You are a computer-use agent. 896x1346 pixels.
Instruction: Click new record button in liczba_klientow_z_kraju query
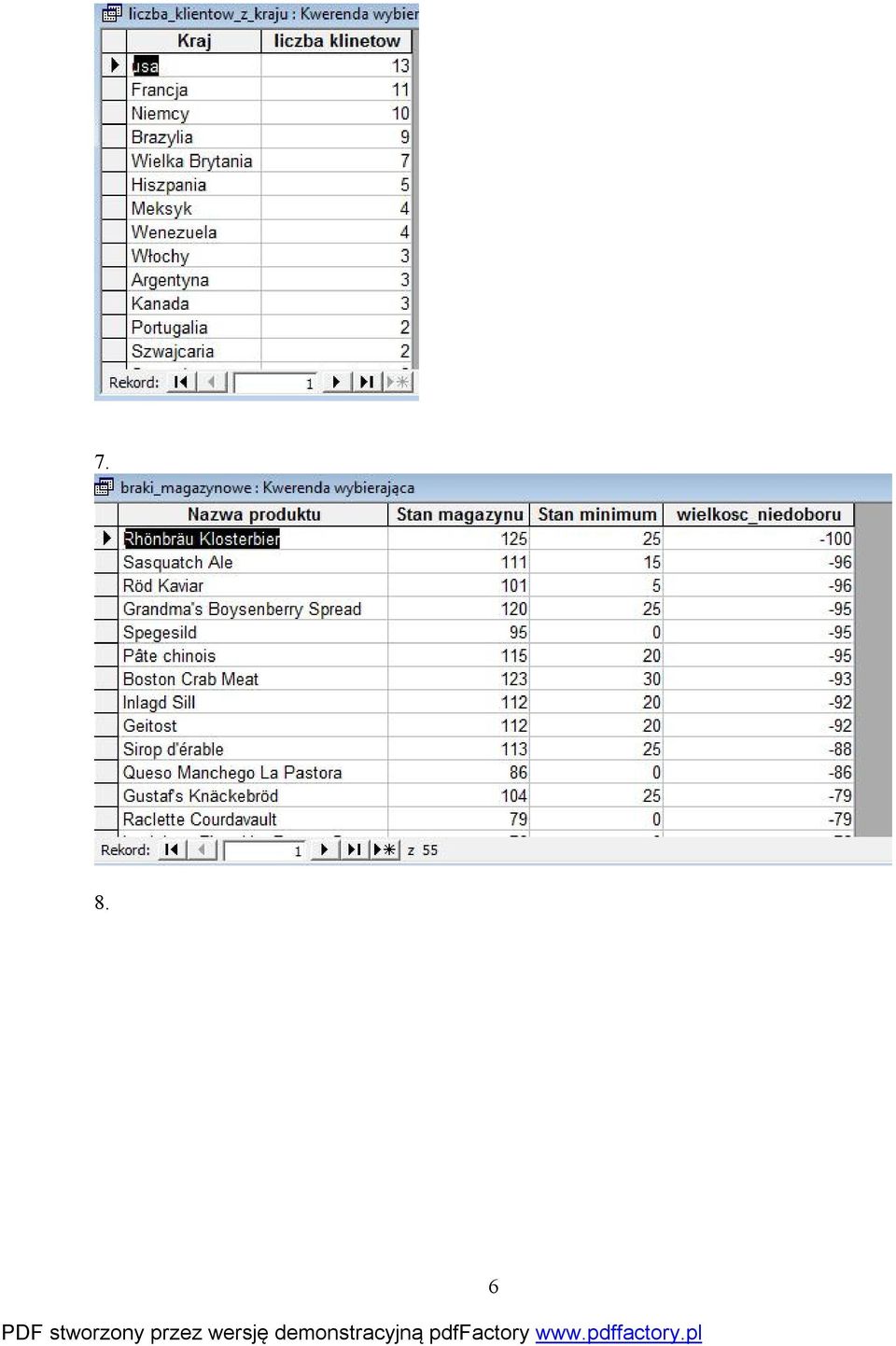click(398, 382)
